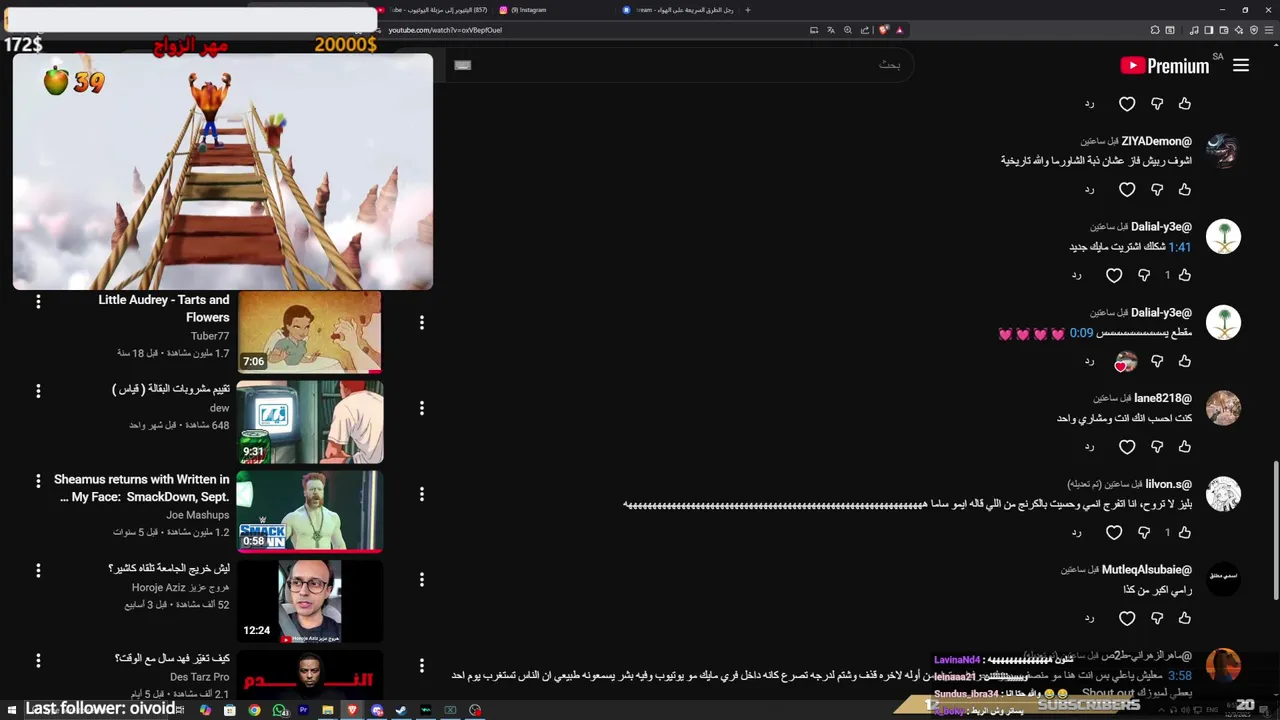Click the youtube.com address bar URL
Screen dimensions: 1280x720
coord(445,30)
